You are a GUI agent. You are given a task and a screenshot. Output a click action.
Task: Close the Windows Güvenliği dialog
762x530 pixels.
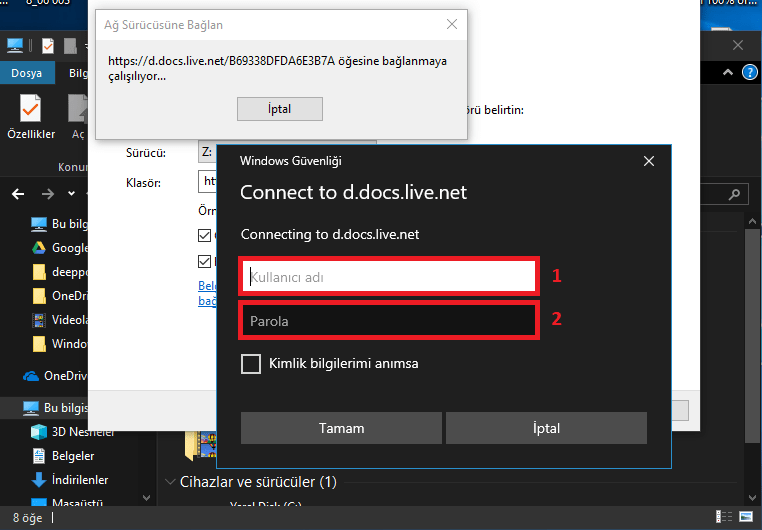(649, 161)
